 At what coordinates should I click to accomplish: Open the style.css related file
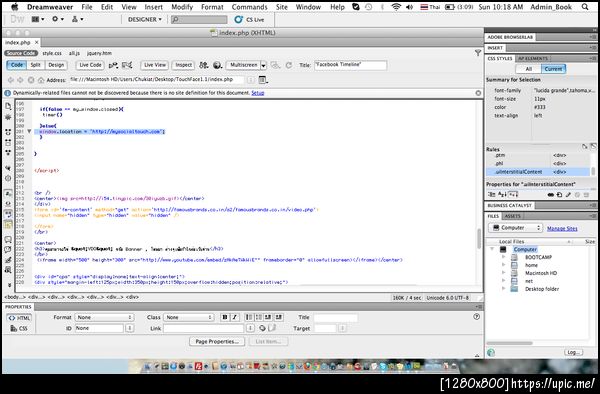click(52, 53)
